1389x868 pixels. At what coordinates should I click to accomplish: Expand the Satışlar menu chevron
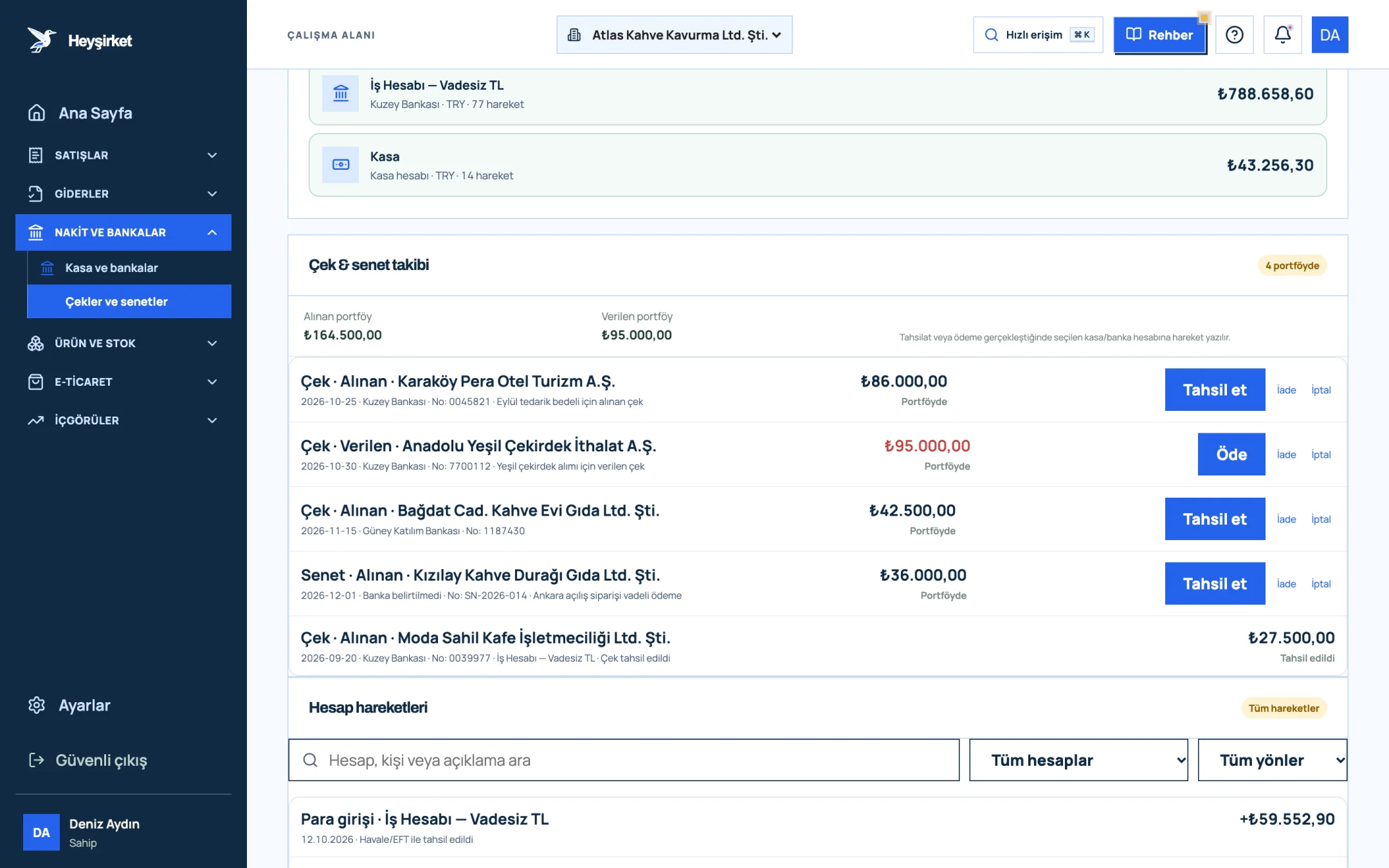212,155
